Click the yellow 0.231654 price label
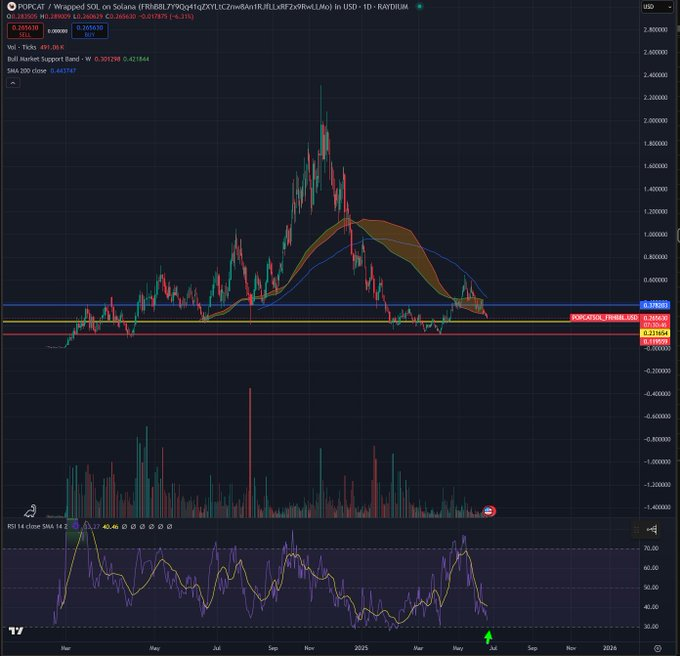The image size is (680, 656). pyautogui.click(x=655, y=333)
